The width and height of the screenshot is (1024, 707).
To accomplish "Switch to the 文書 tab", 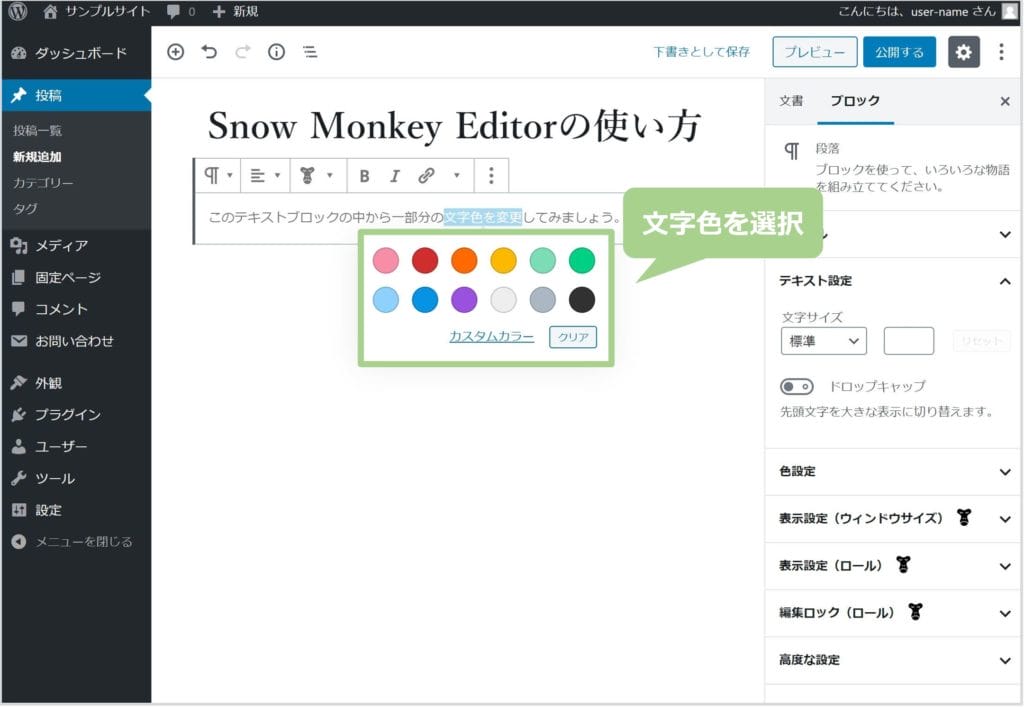I will pos(791,101).
